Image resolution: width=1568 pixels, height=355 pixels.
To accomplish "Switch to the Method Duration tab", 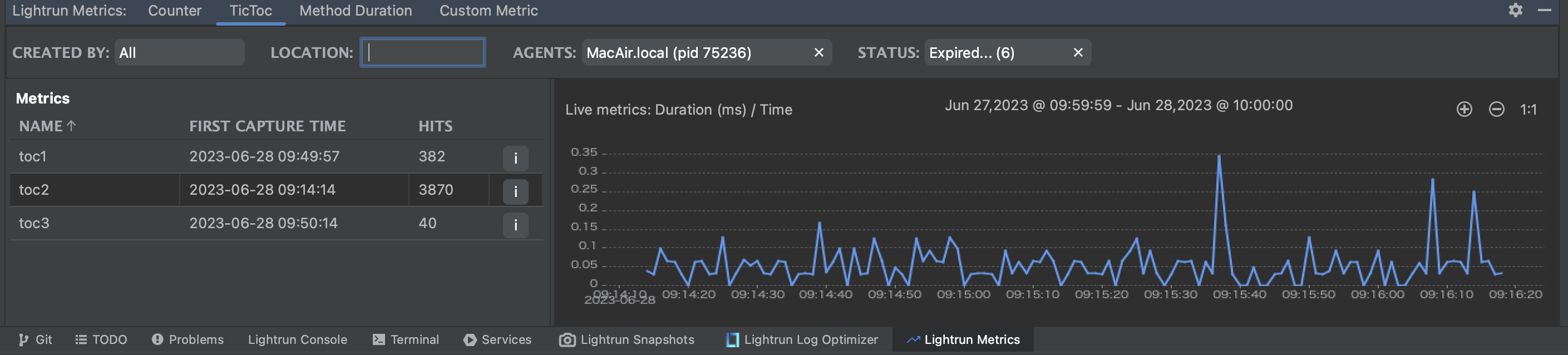I will click(x=356, y=11).
